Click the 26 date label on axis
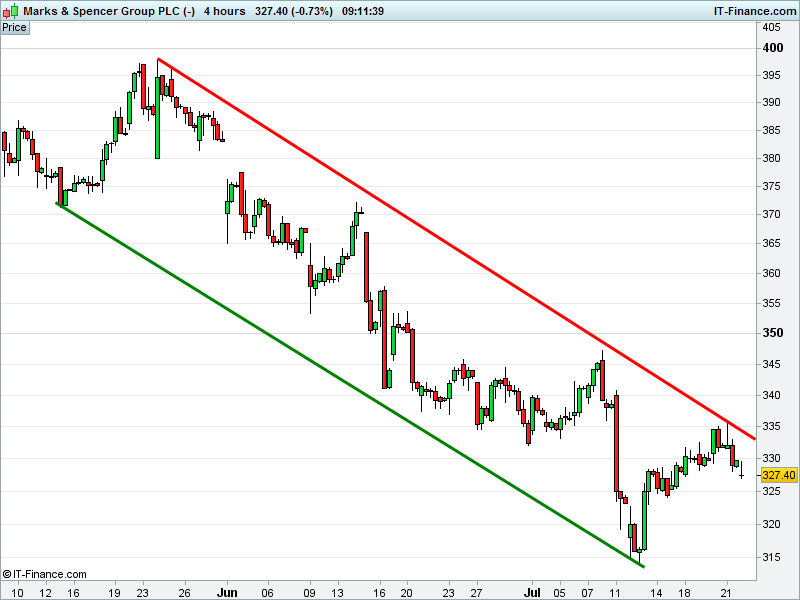 coord(184,593)
